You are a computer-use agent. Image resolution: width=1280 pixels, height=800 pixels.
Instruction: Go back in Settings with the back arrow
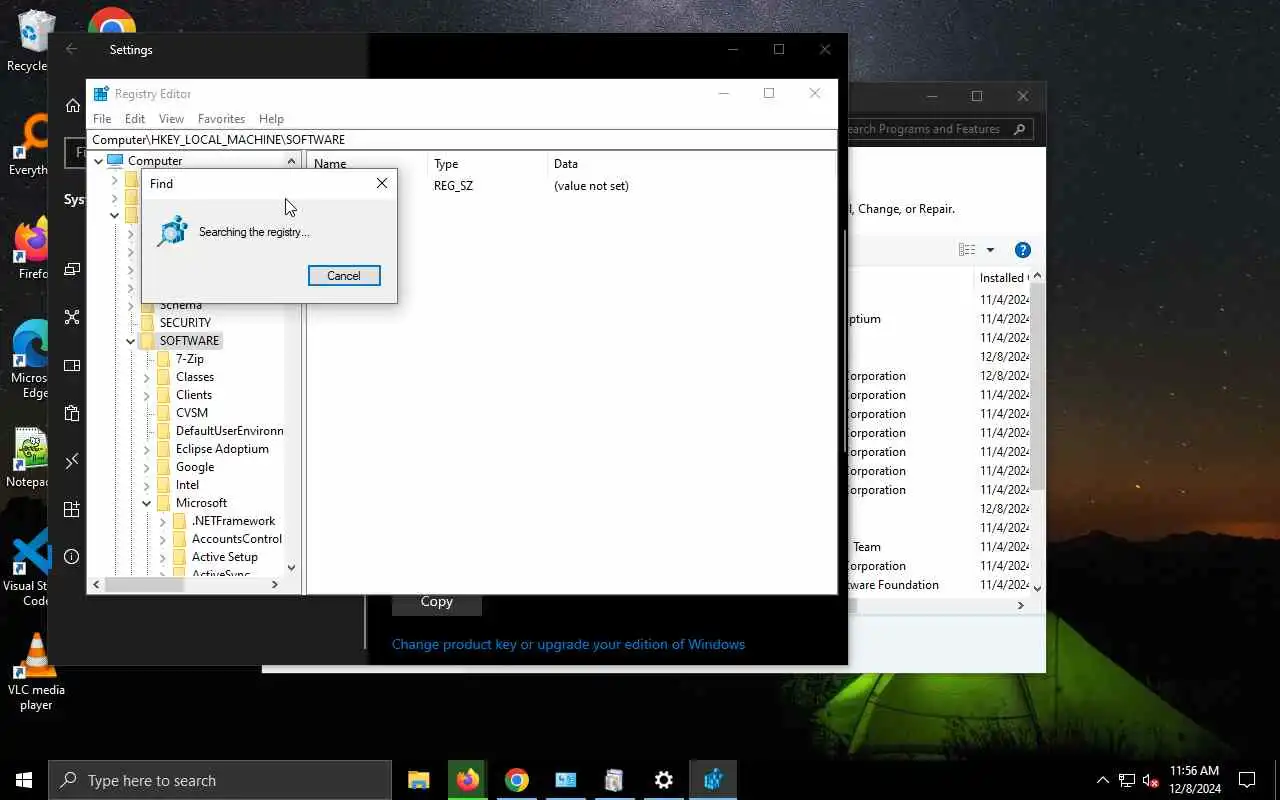(x=71, y=49)
